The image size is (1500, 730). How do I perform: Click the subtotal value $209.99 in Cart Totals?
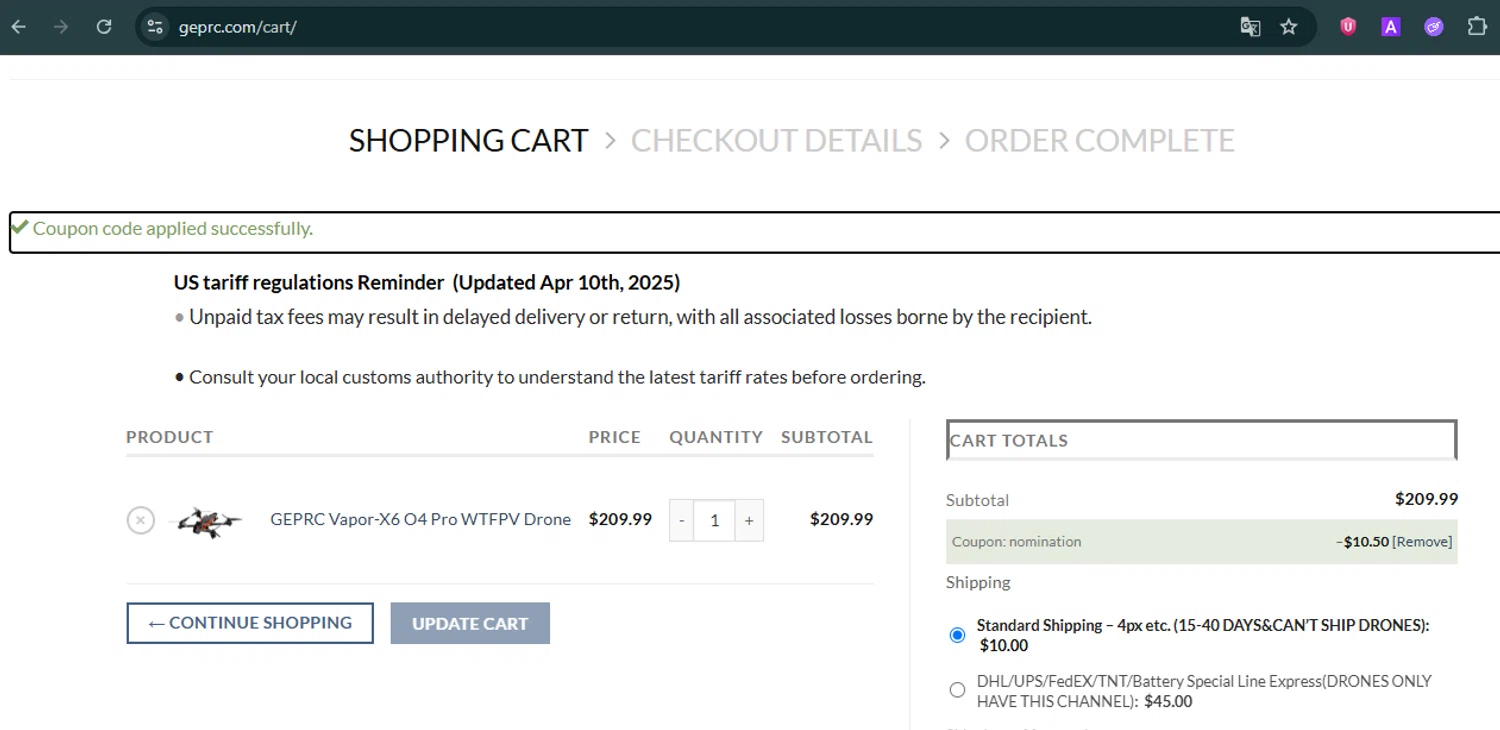click(x=1426, y=499)
